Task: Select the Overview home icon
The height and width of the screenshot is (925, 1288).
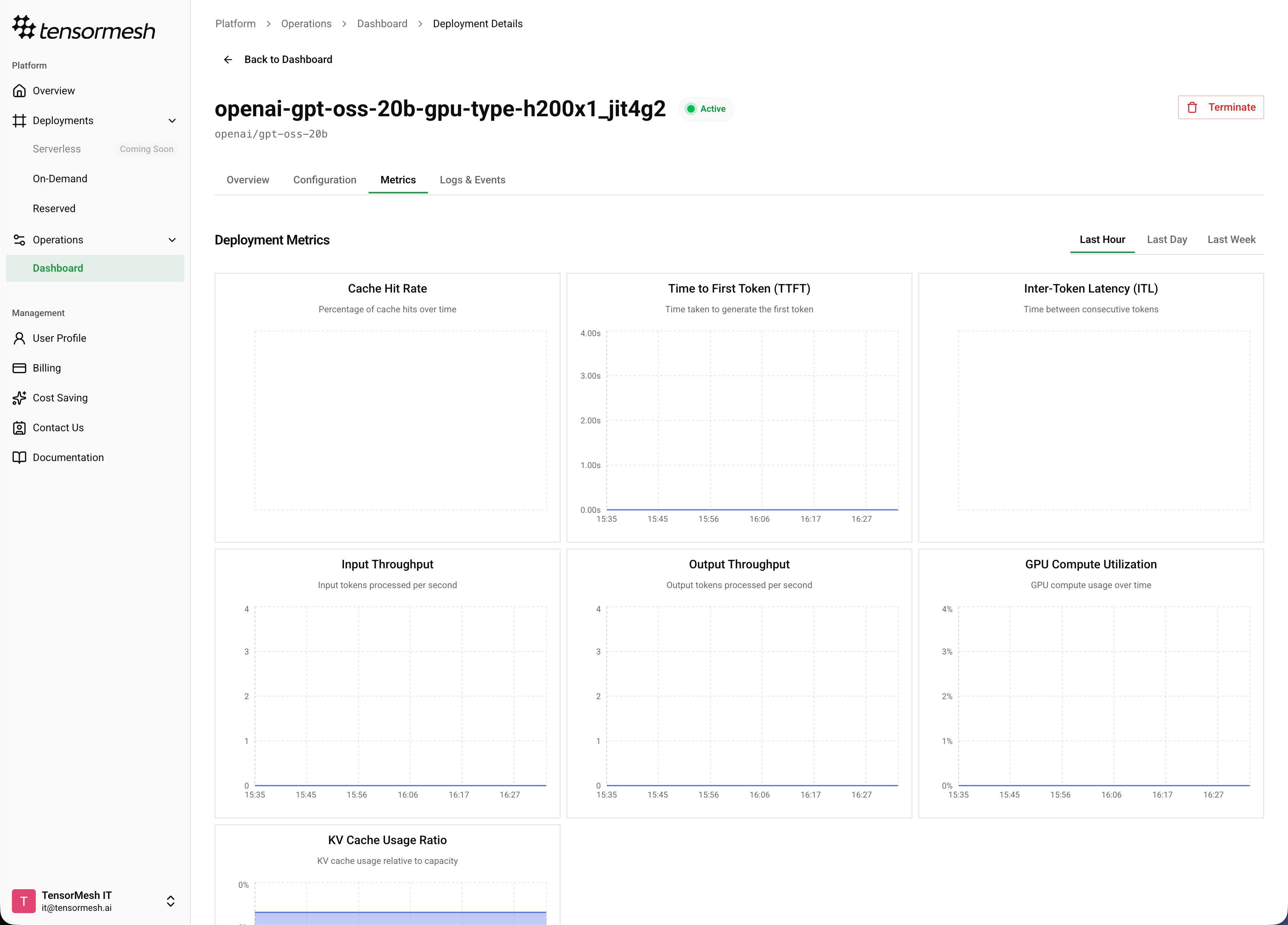Action: (x=19, y=90)
